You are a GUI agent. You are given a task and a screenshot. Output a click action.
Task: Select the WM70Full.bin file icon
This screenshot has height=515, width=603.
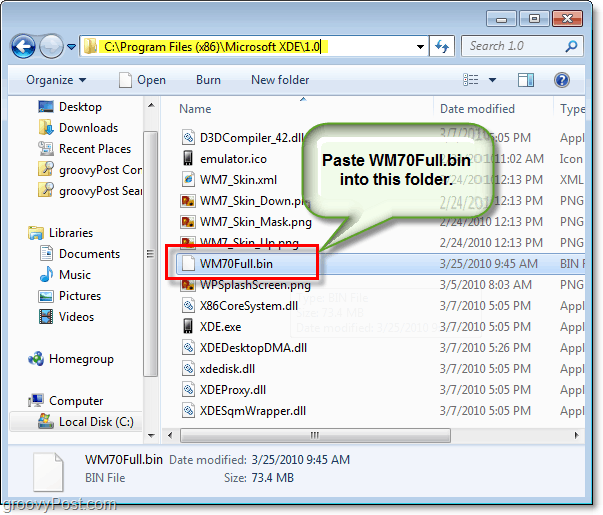[x=188, y=264]
